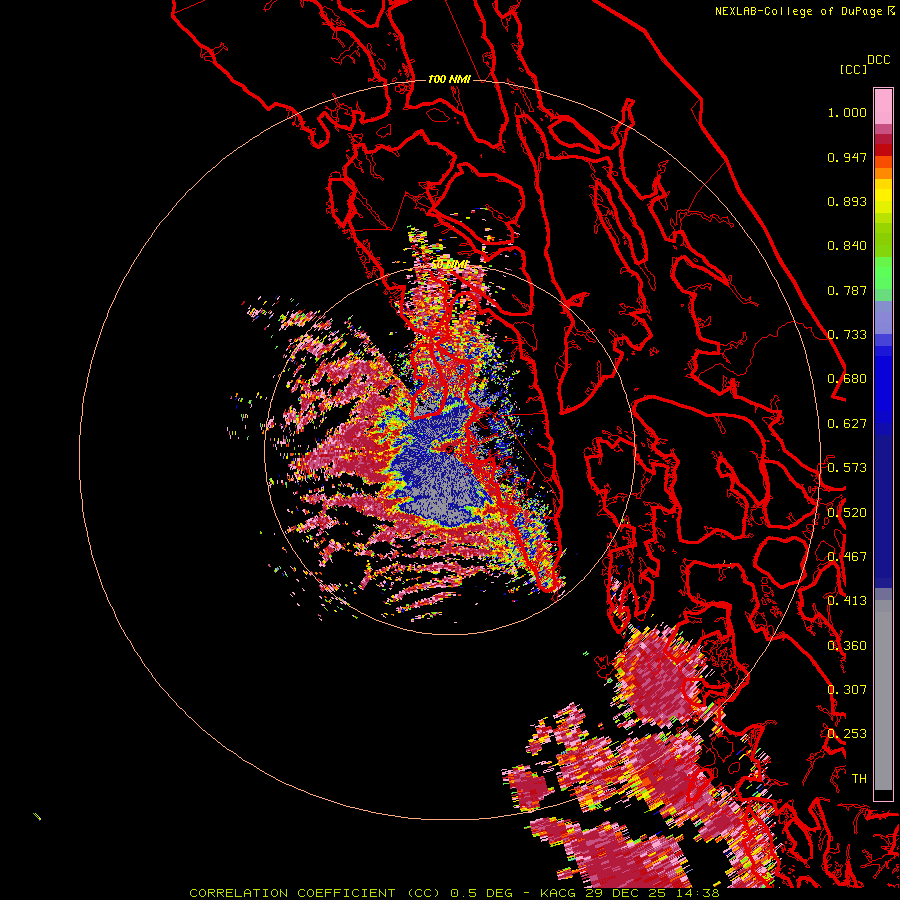The image size is (900, 900).
Task: Pick the orange swatch below 0.947
Action: point(883,173)
